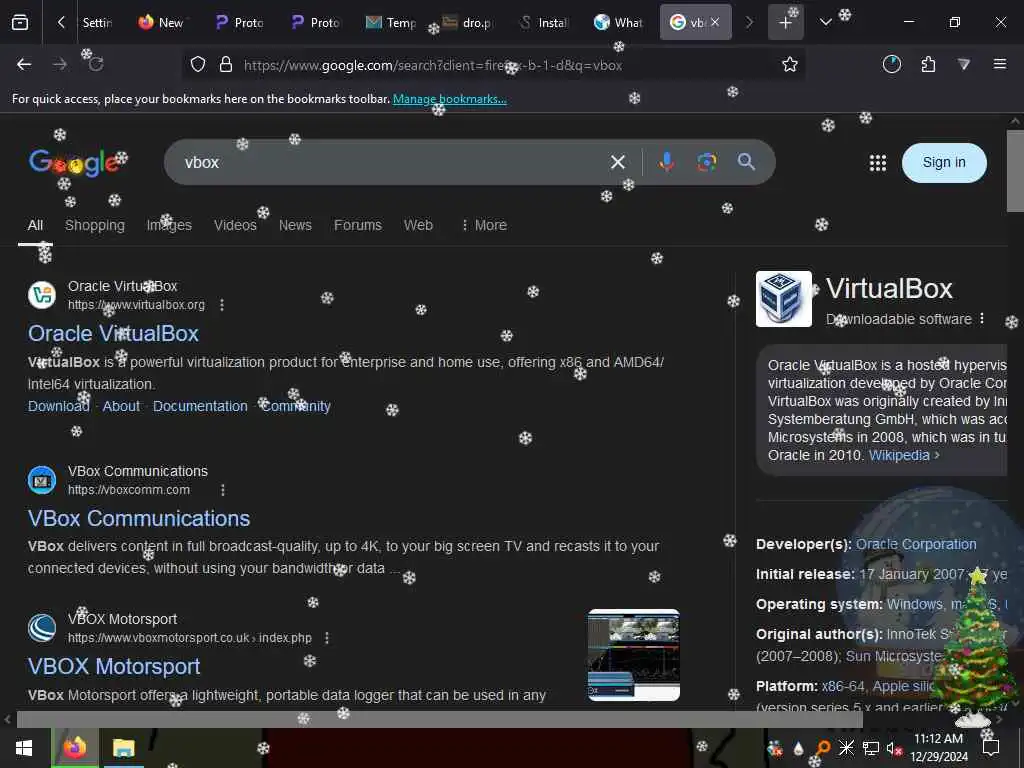Click the x86-64 platform link
The height and width of the screenshot is (768, 1024).
pyautogui.click(x=843, y=686)
